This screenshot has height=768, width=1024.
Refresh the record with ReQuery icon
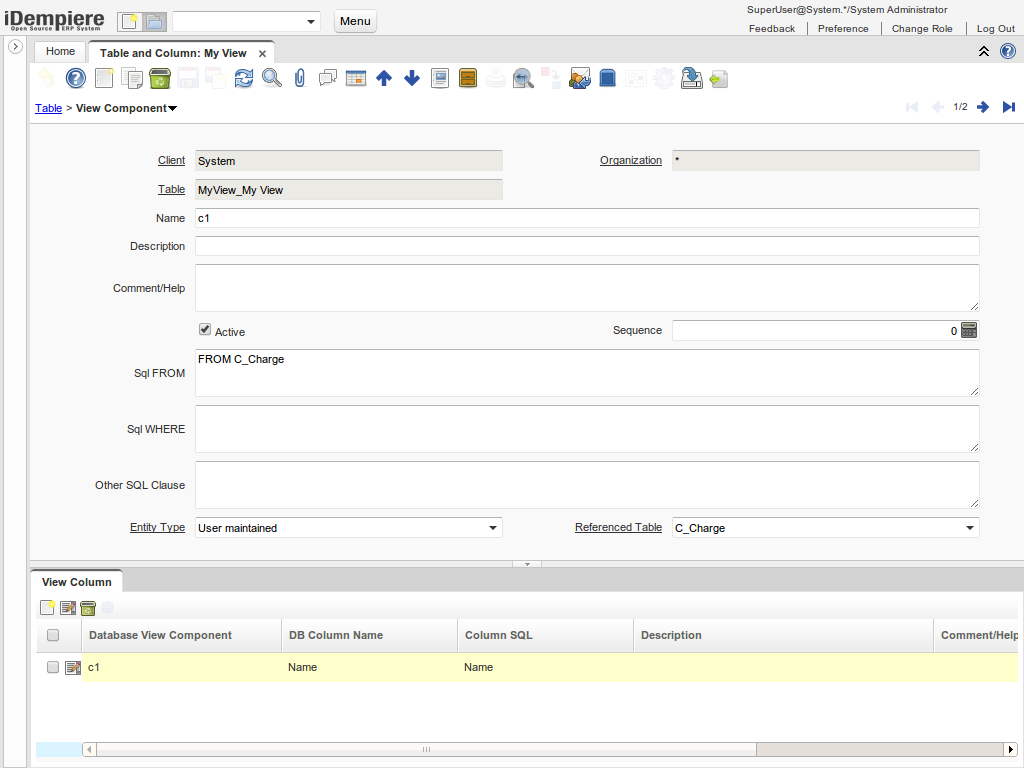[244, 78]
